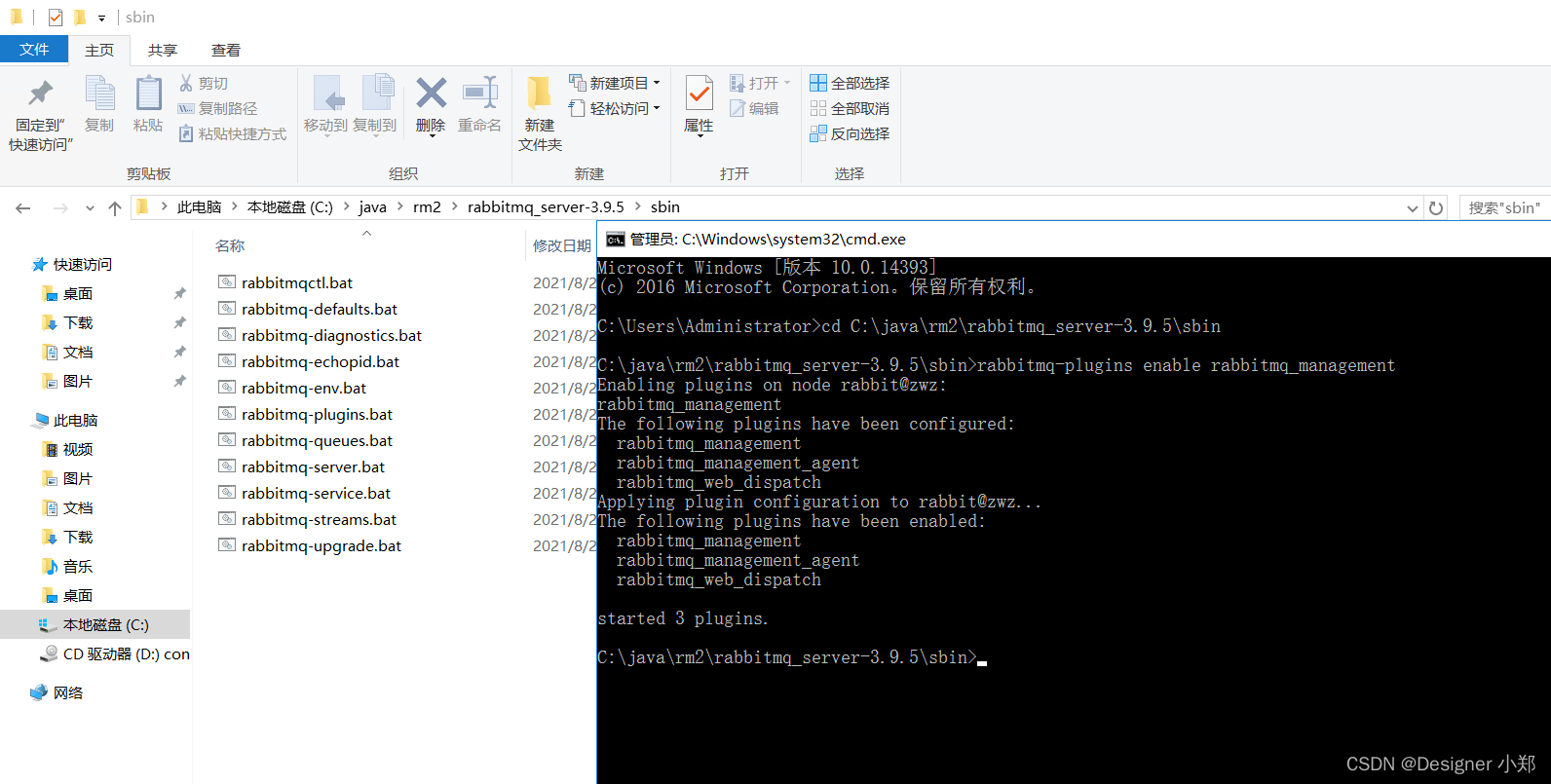This screenshot has width=1551, height=784.
Task: Open Easy access (轻松访问) dropdown
Action: pos(615,108)
